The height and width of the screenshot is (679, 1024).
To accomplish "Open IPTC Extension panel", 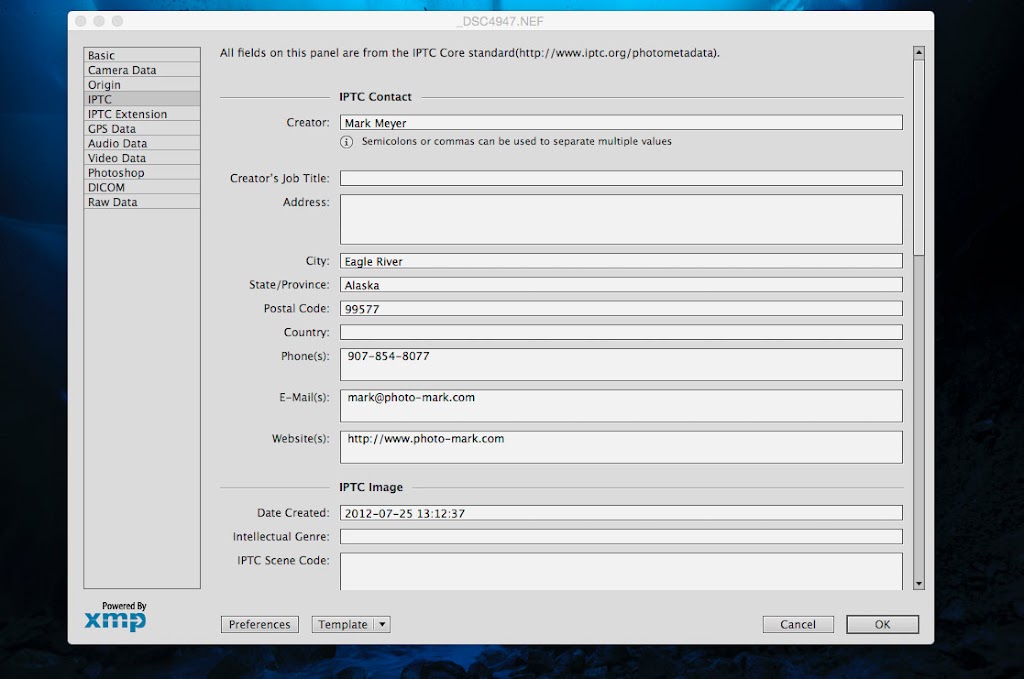I will point(142,114).
